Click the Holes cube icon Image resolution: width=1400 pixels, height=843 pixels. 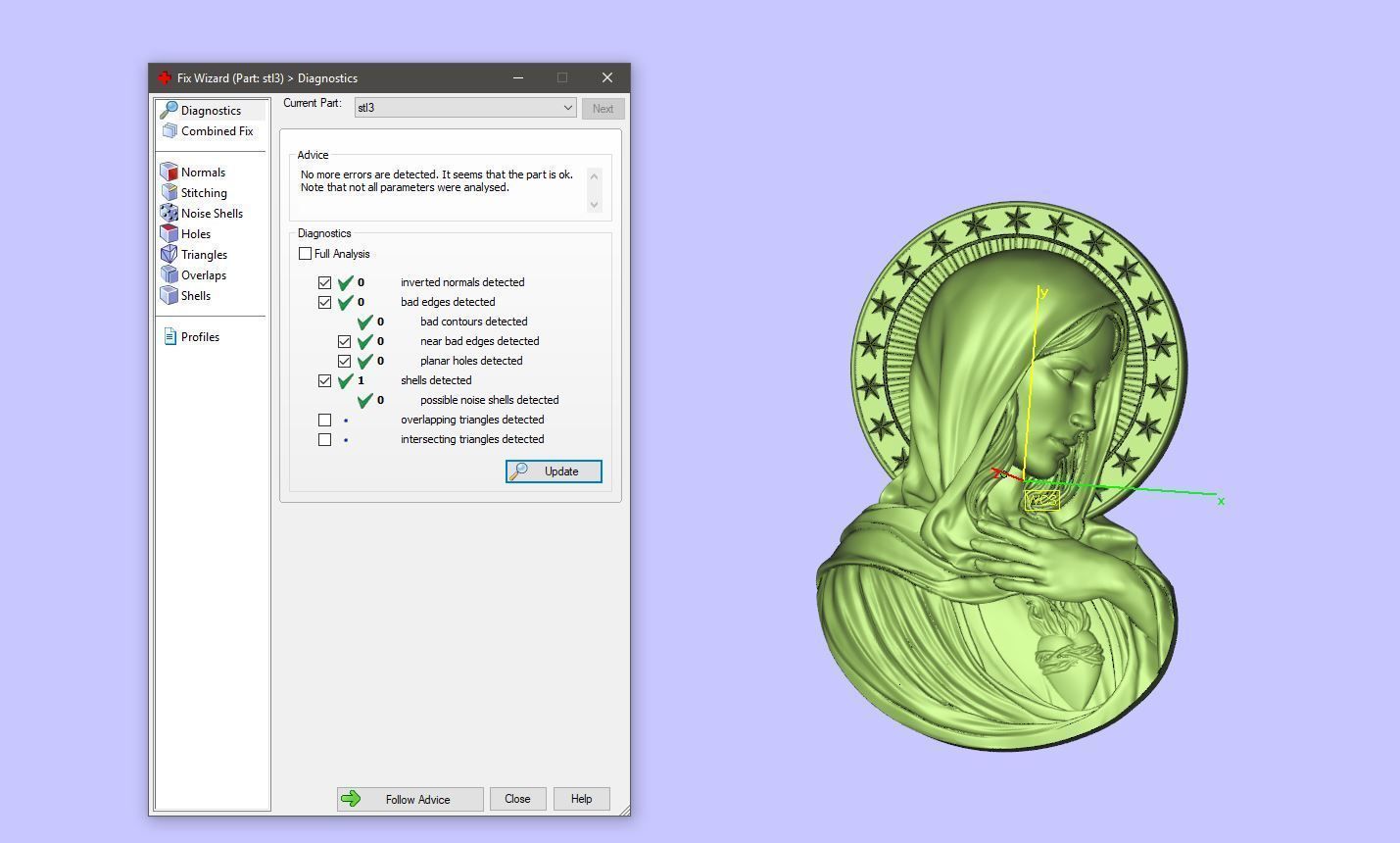tap(169, 233)
